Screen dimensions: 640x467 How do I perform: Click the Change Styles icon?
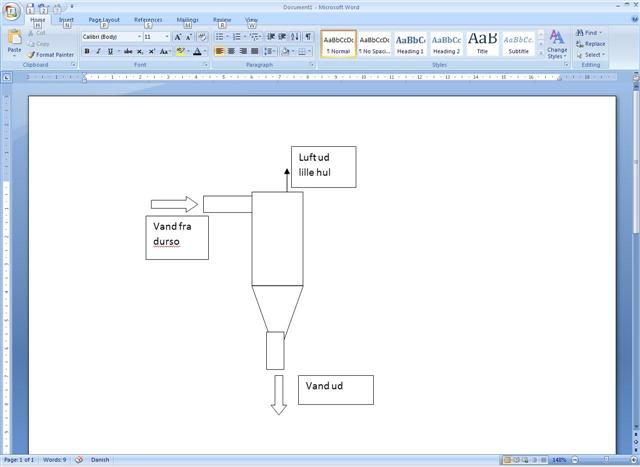pos(557,44)
